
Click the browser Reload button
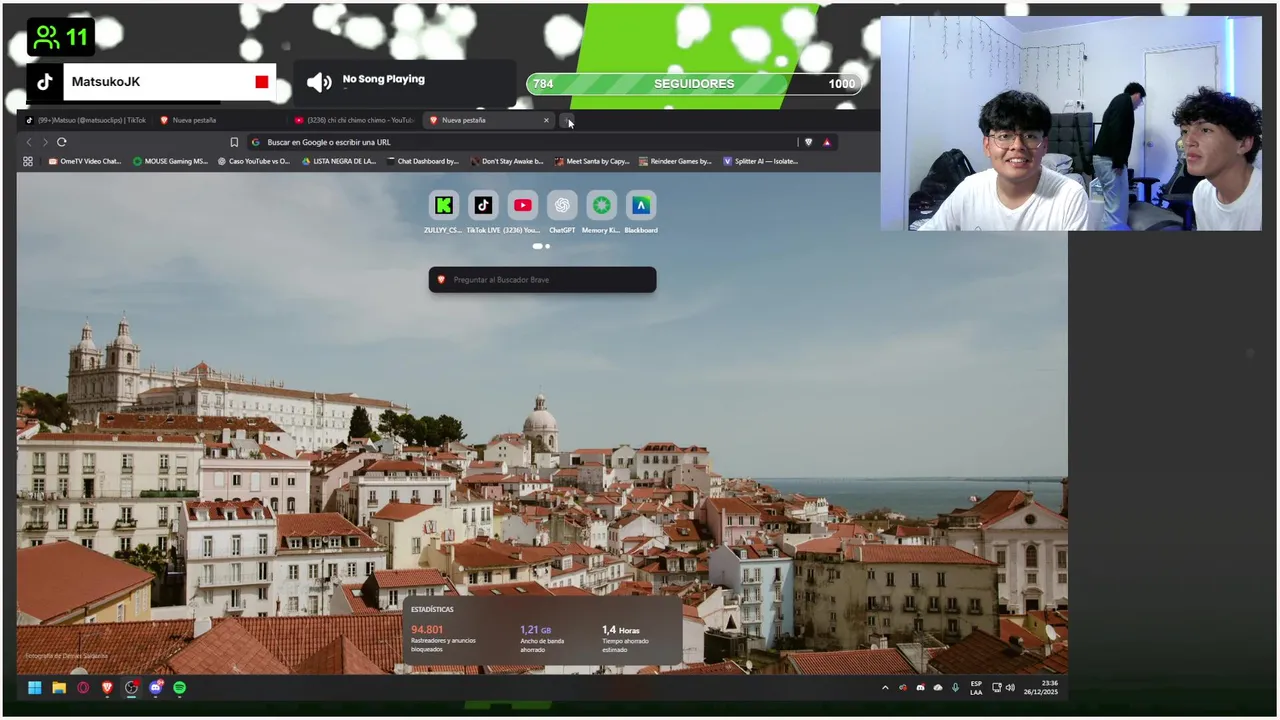click(x=62, y=142)
